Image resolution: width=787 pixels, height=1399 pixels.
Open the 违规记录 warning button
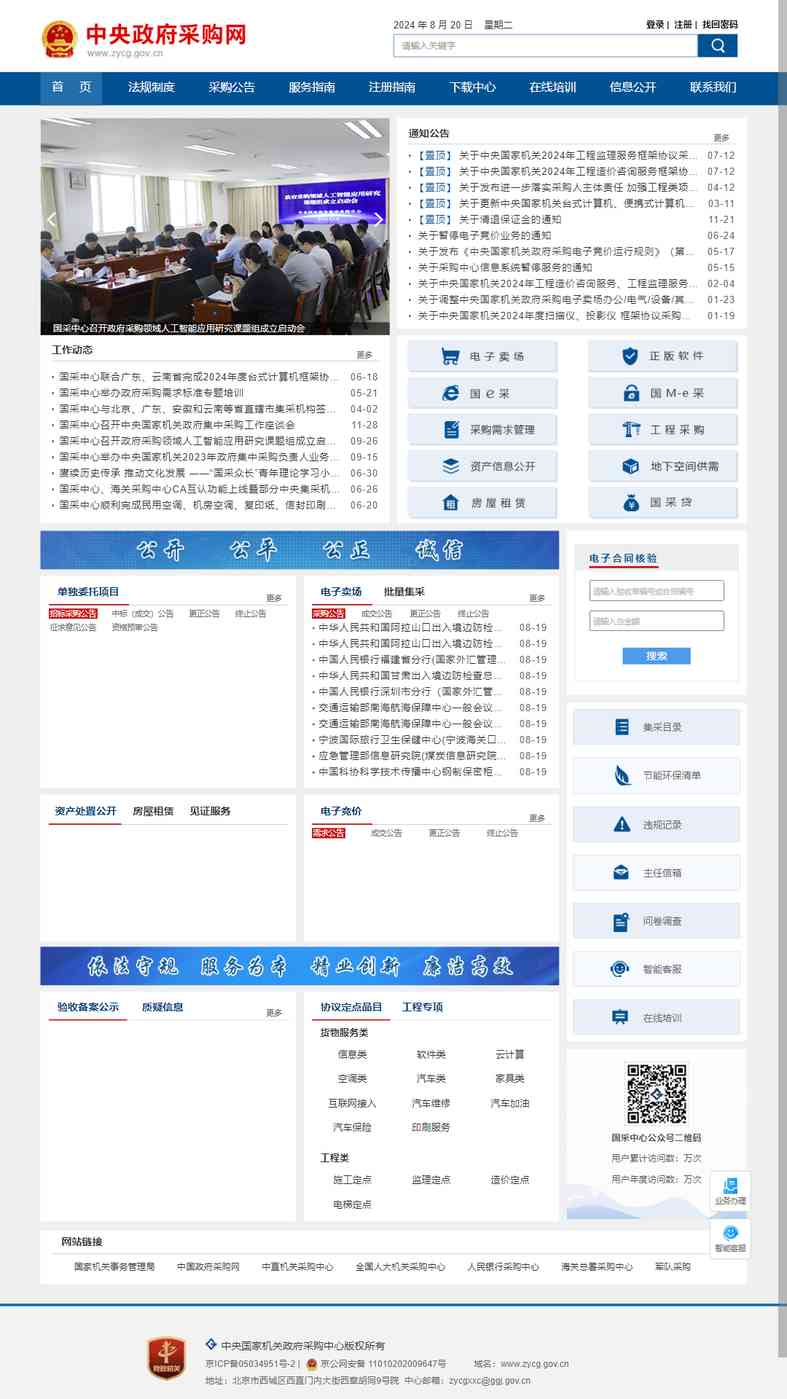coord(656,825)
